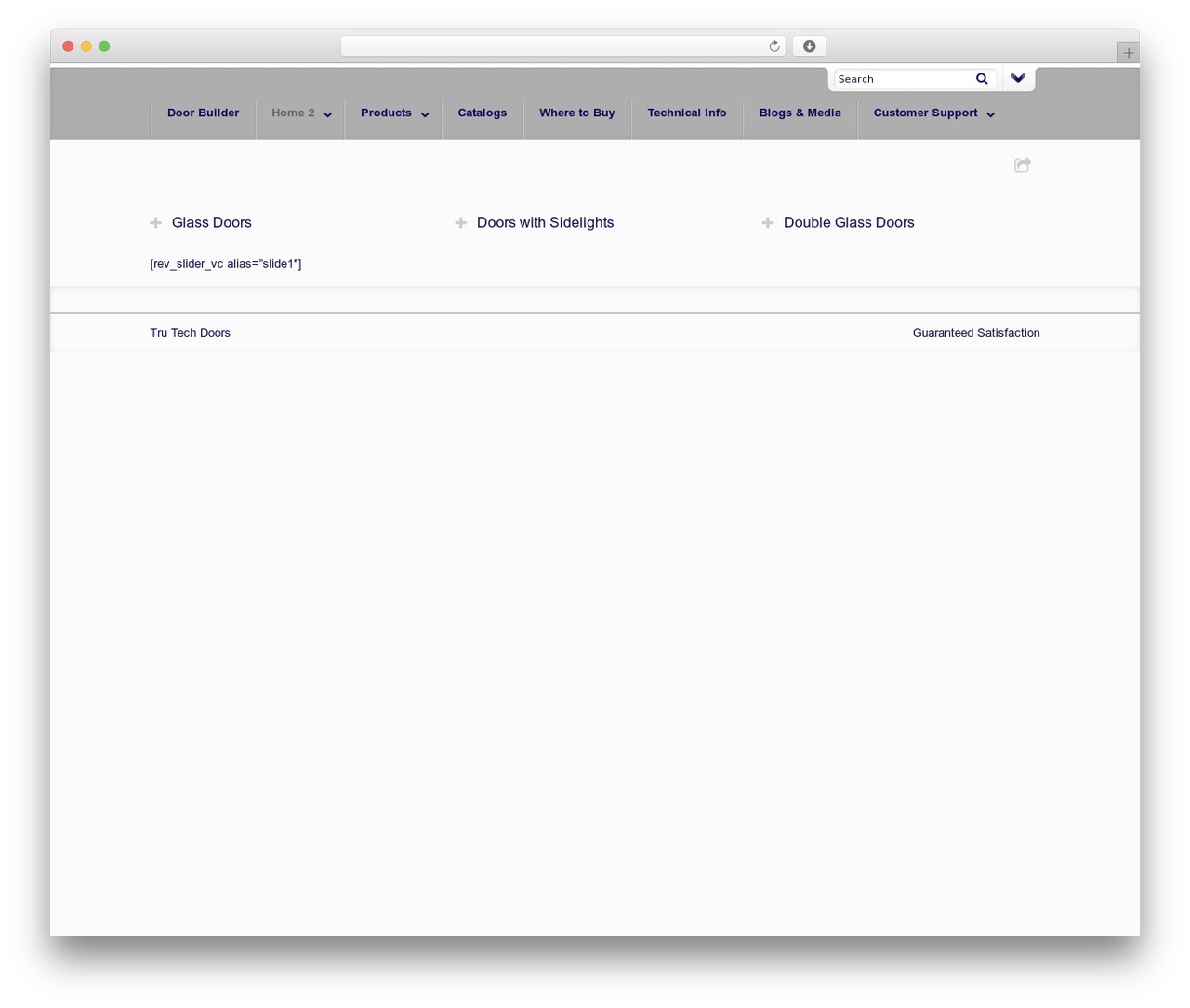Open Technical Info page
Screen dimensions: 1190x1008
(x=687, y=113)
